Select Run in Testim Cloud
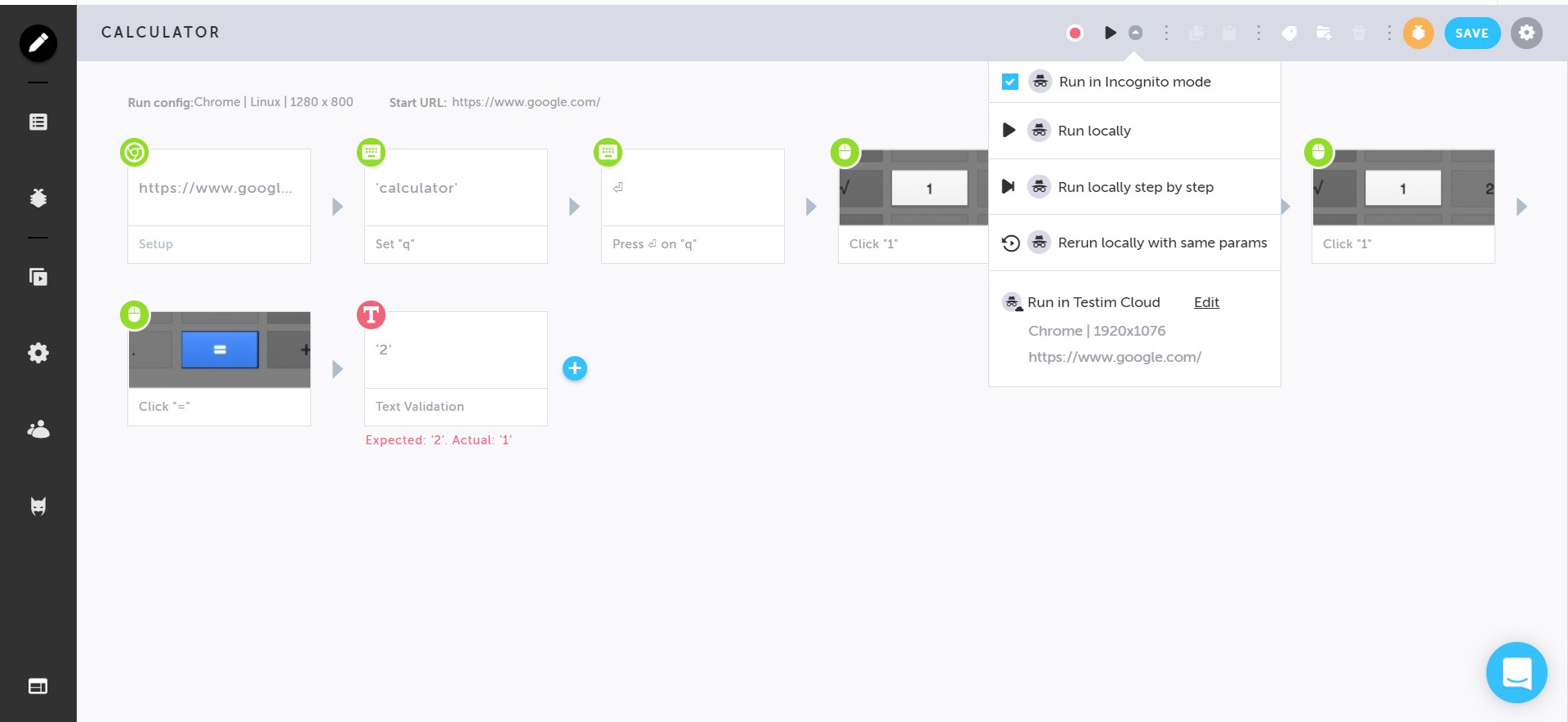1568x722 pixels. pyautogui.click(x=1093, y=302)
